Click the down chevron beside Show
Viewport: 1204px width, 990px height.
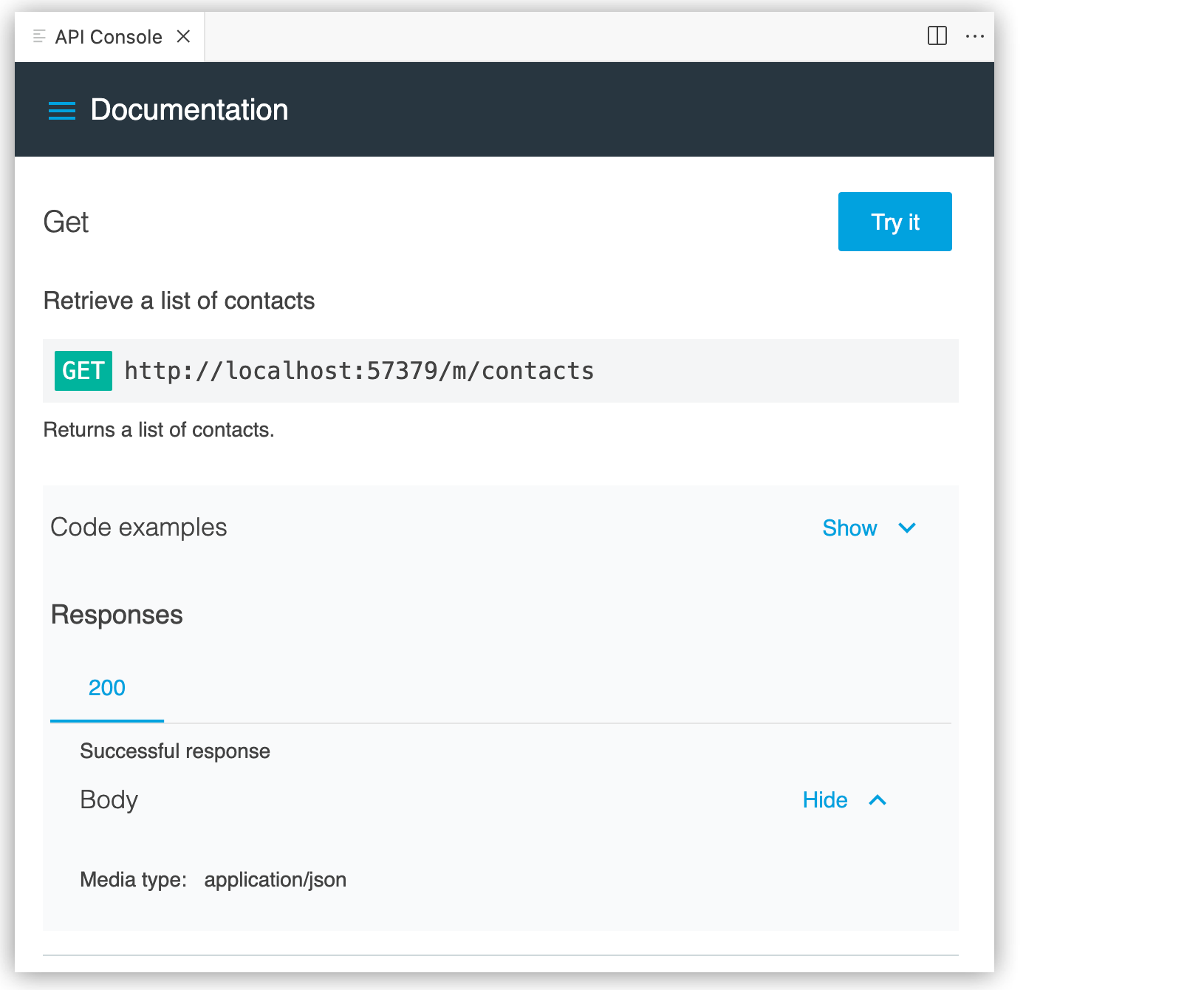click(907, 528)
